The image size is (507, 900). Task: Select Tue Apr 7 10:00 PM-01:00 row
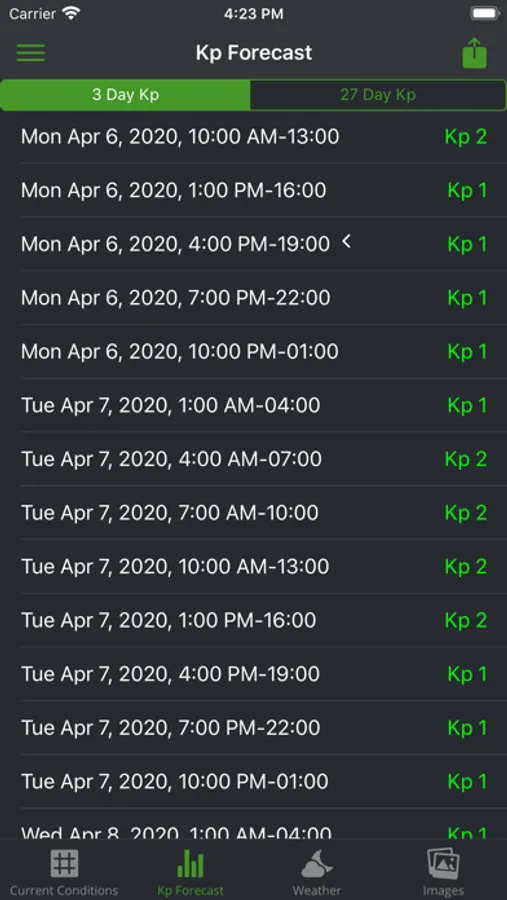coord(253,781)
